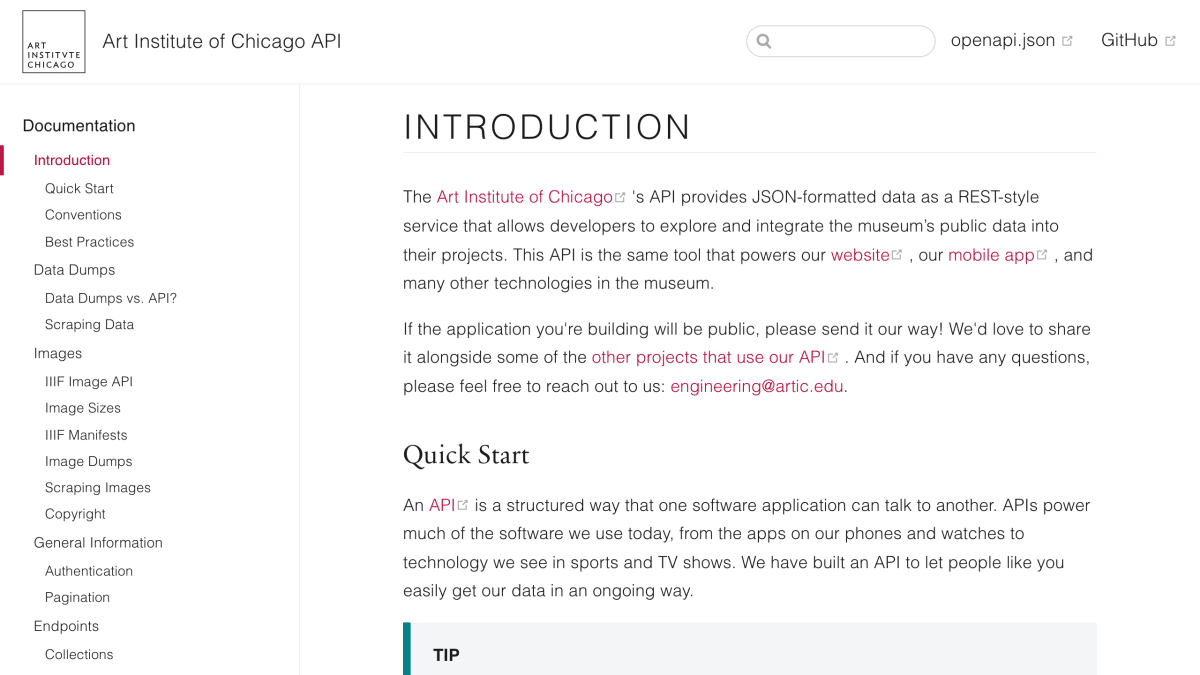Viewport: 1200px width, 675px height.
Task: Open other projects that use our API link
Action: (708, 357)
